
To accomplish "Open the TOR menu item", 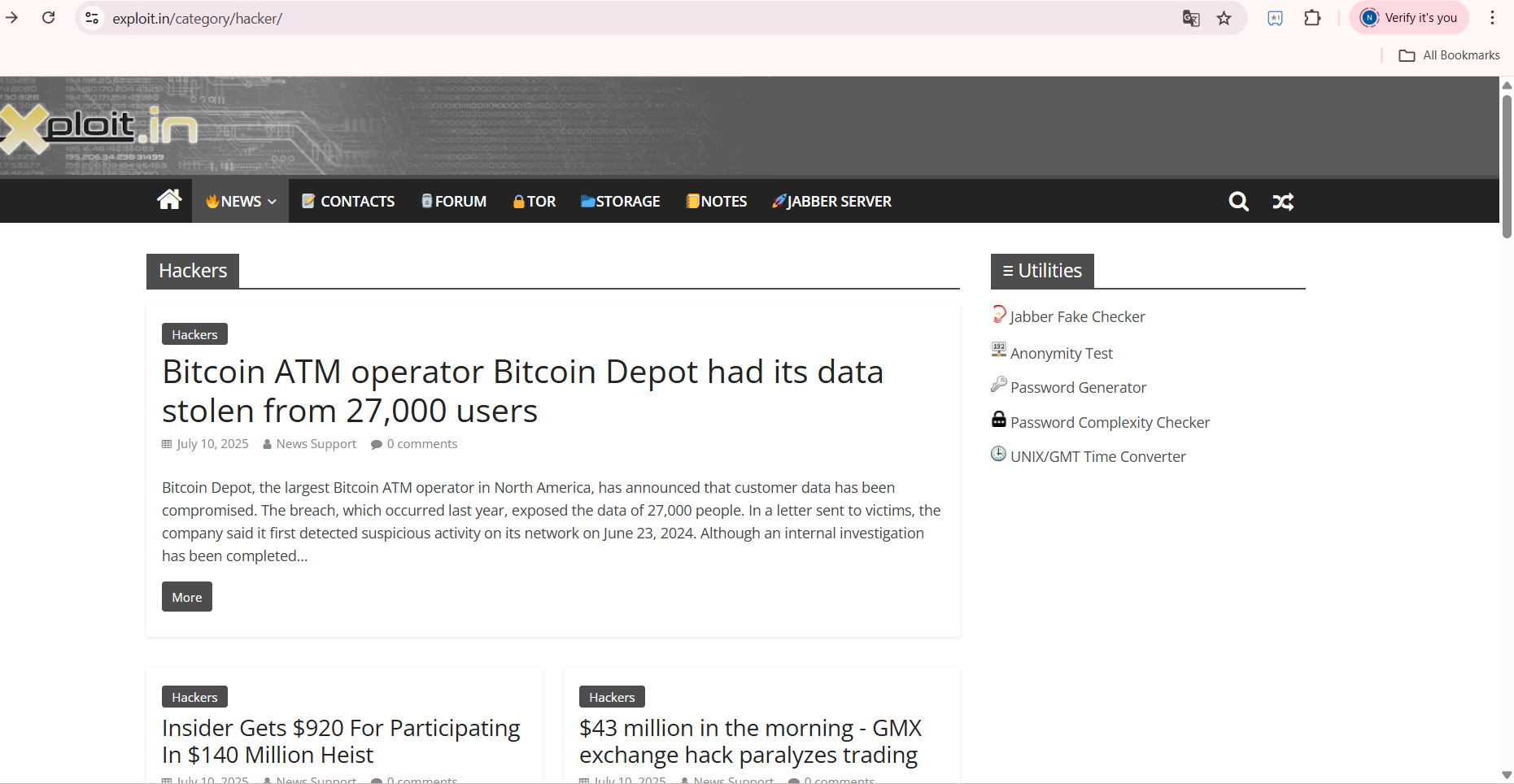I will pyautogui.click(x=534, y=201).
